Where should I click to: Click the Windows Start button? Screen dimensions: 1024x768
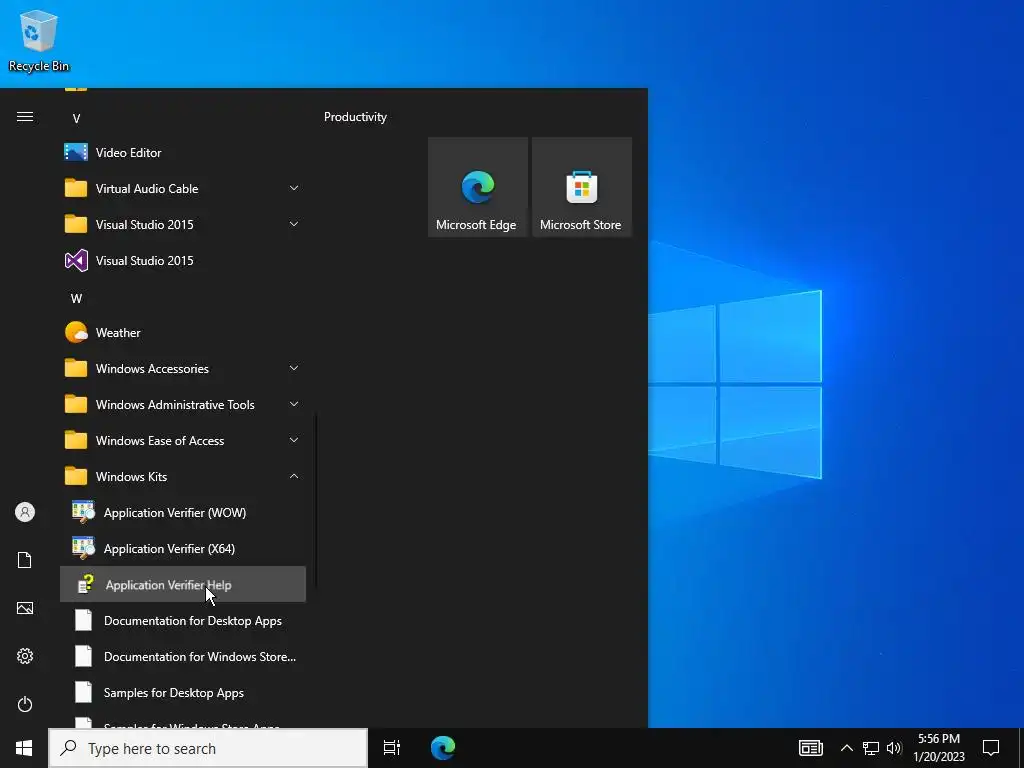[x=24, y=748]
